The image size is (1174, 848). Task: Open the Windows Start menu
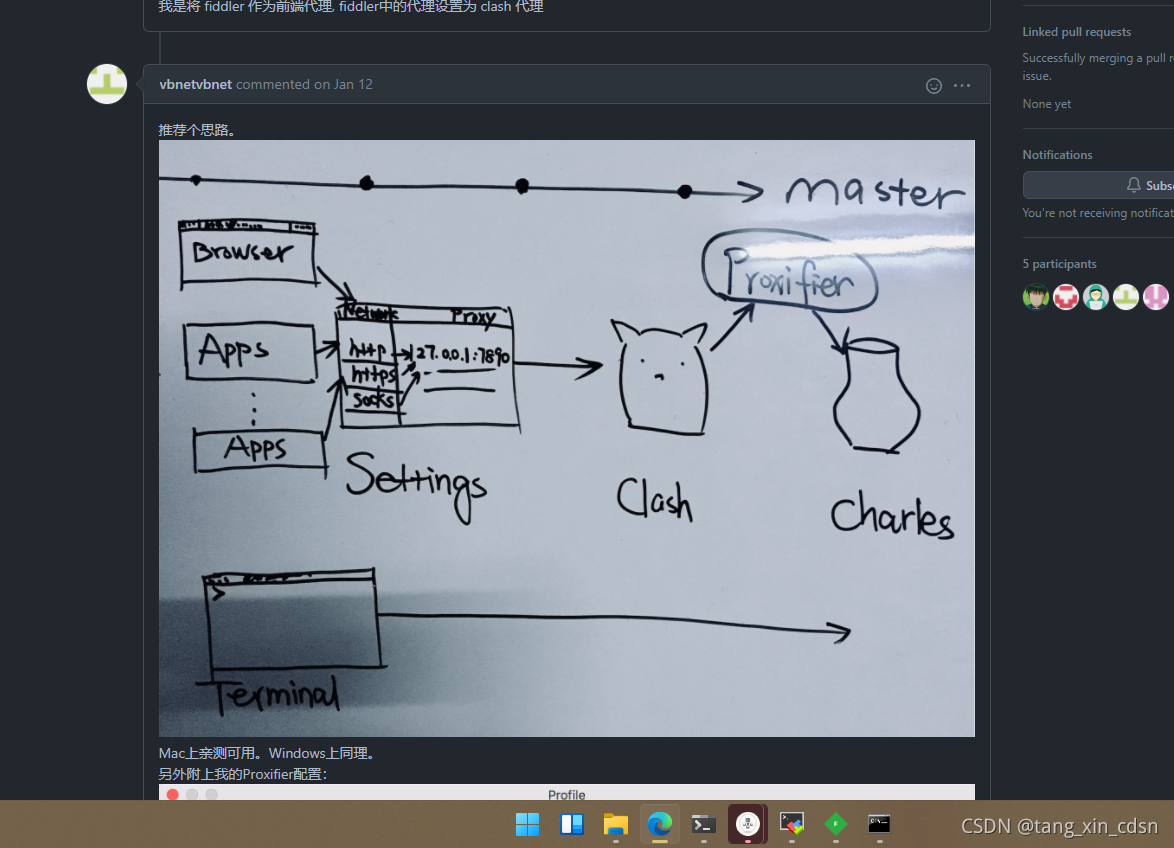(x=528, y=824)
